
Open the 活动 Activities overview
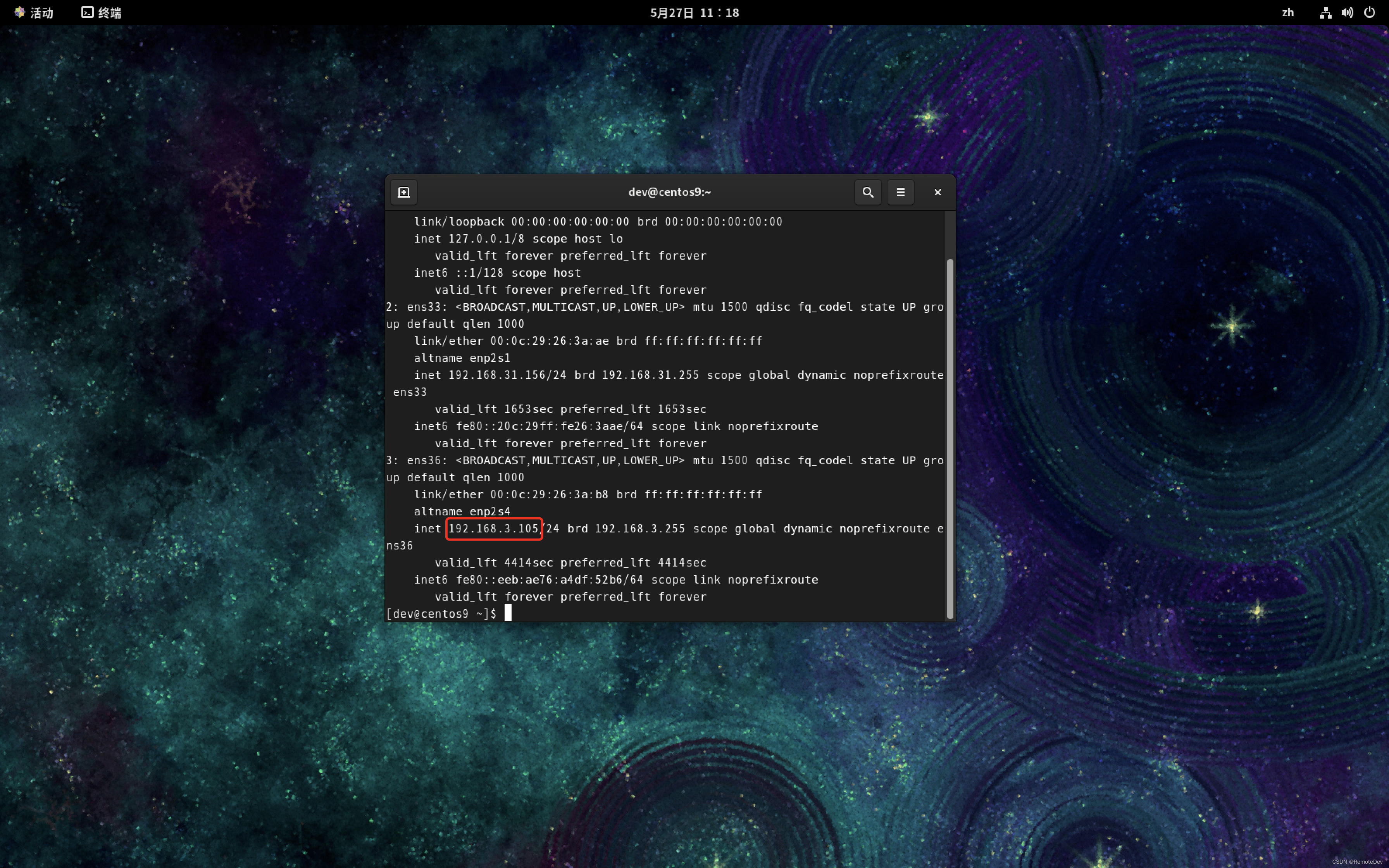(34, 13)
